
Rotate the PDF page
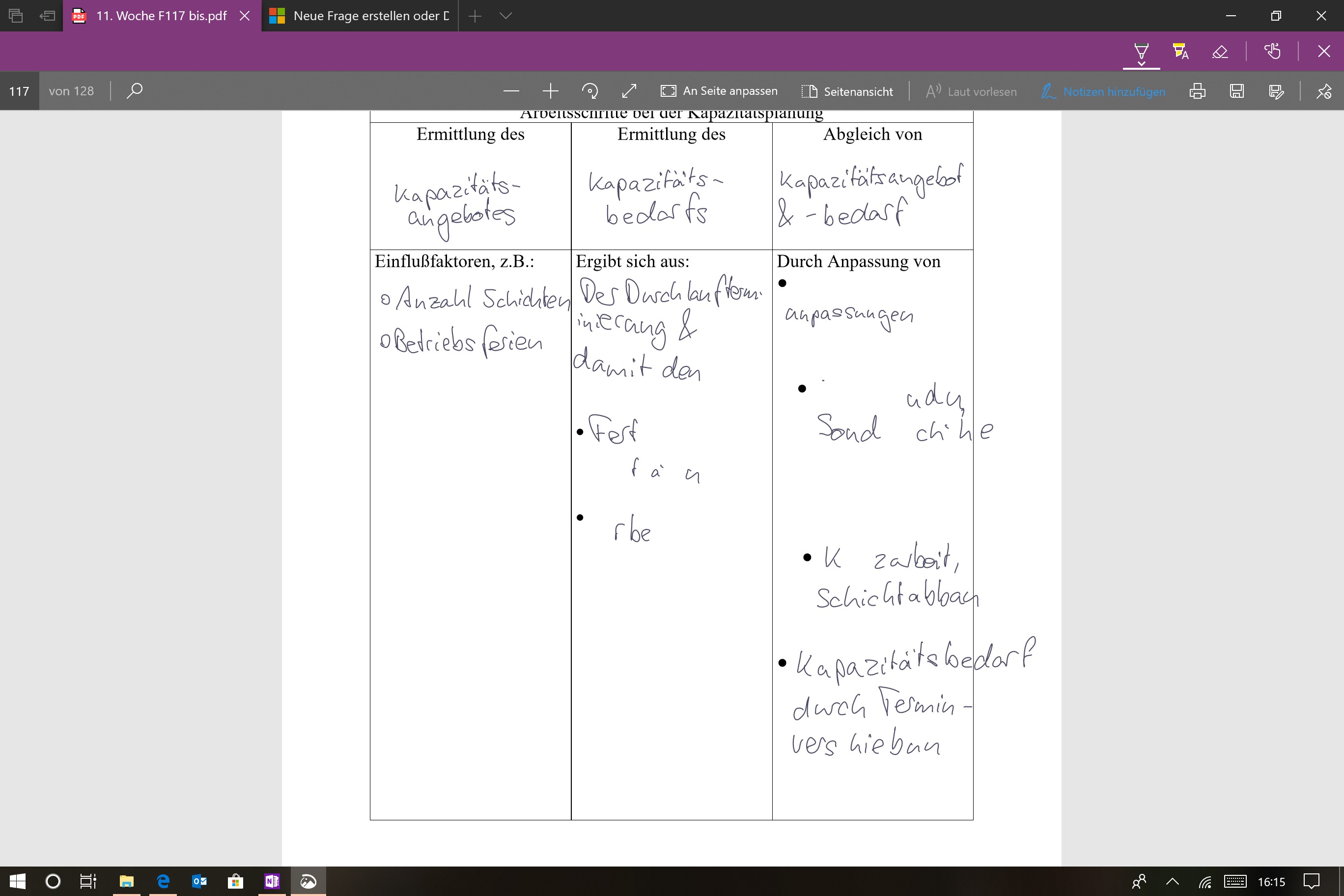pyautogui.click(x=589, y=91)
